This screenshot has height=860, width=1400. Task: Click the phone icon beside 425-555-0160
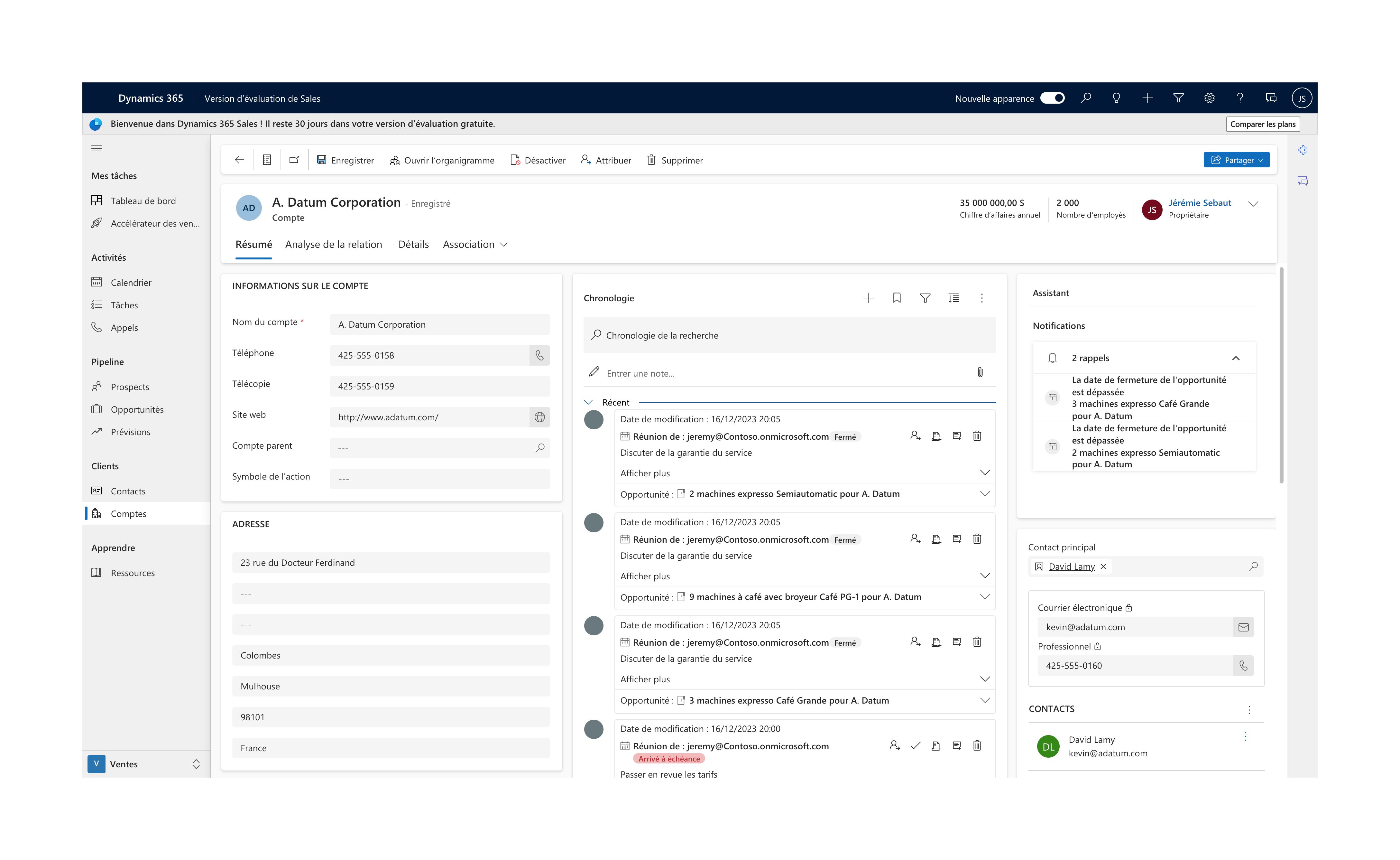coord(1244,666)
